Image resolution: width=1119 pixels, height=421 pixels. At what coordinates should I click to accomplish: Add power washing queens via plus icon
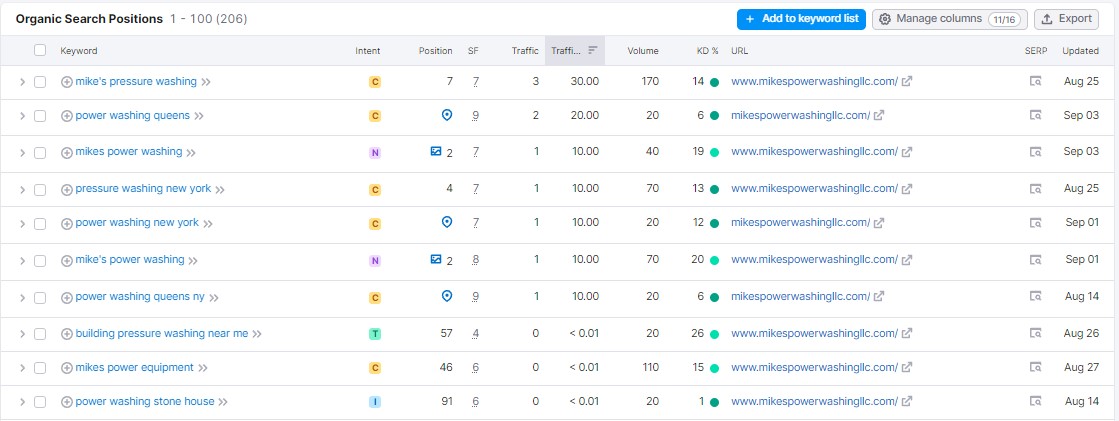click(x=66, y=116)
